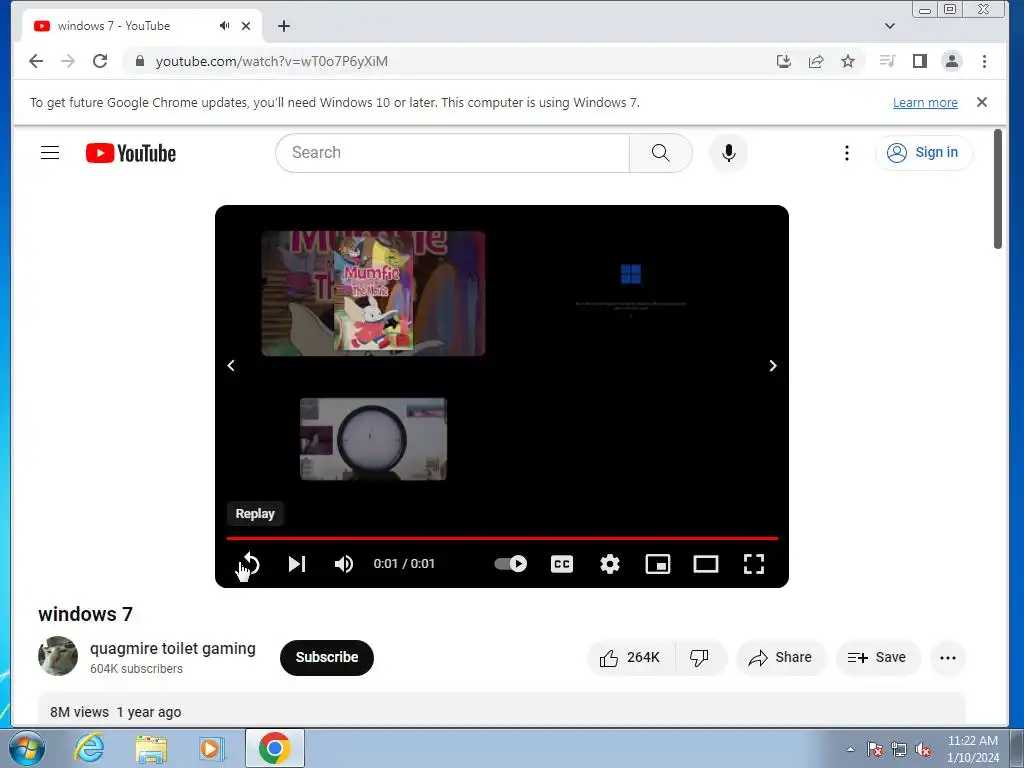Go forward in Chrome
Screen dimensions: 1024x768
click(x=68, y=61)
